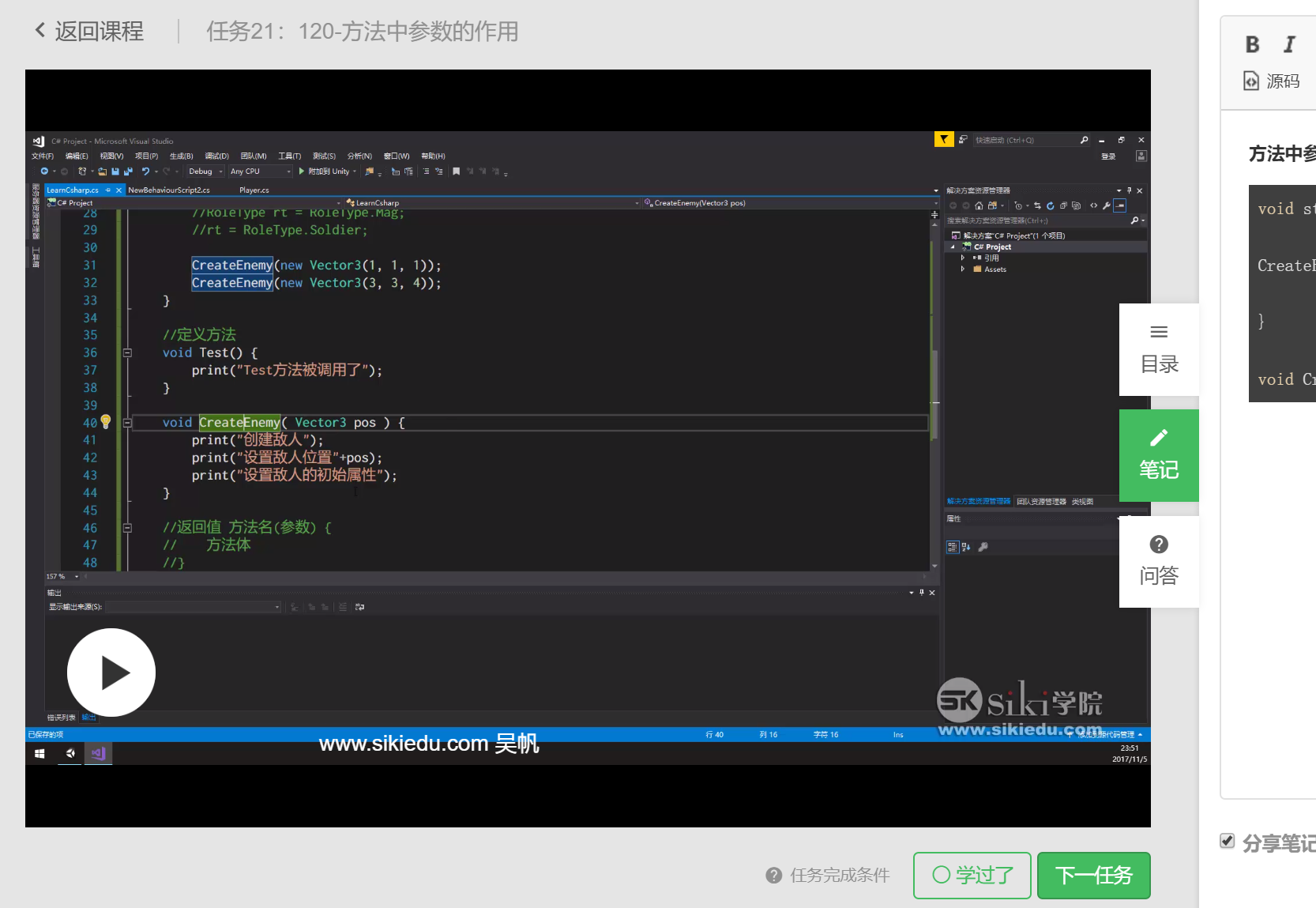
Task: Open the Debug configuration dropdown
Action: click(205, 171)
